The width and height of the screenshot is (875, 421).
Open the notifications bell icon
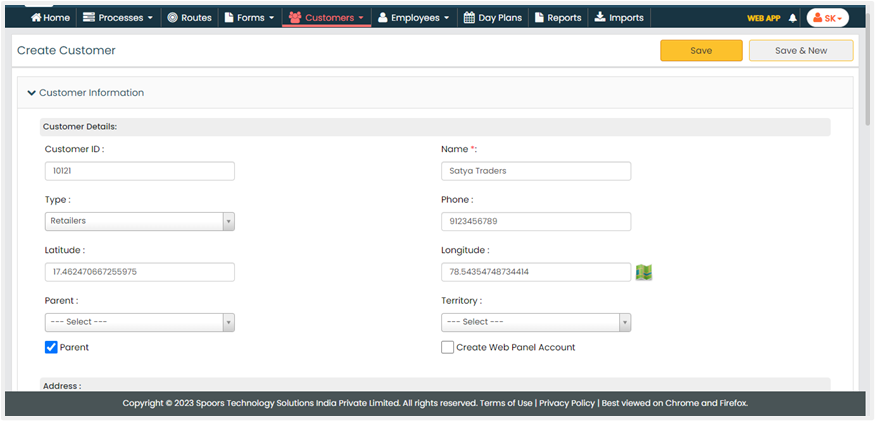click(793, 18)
